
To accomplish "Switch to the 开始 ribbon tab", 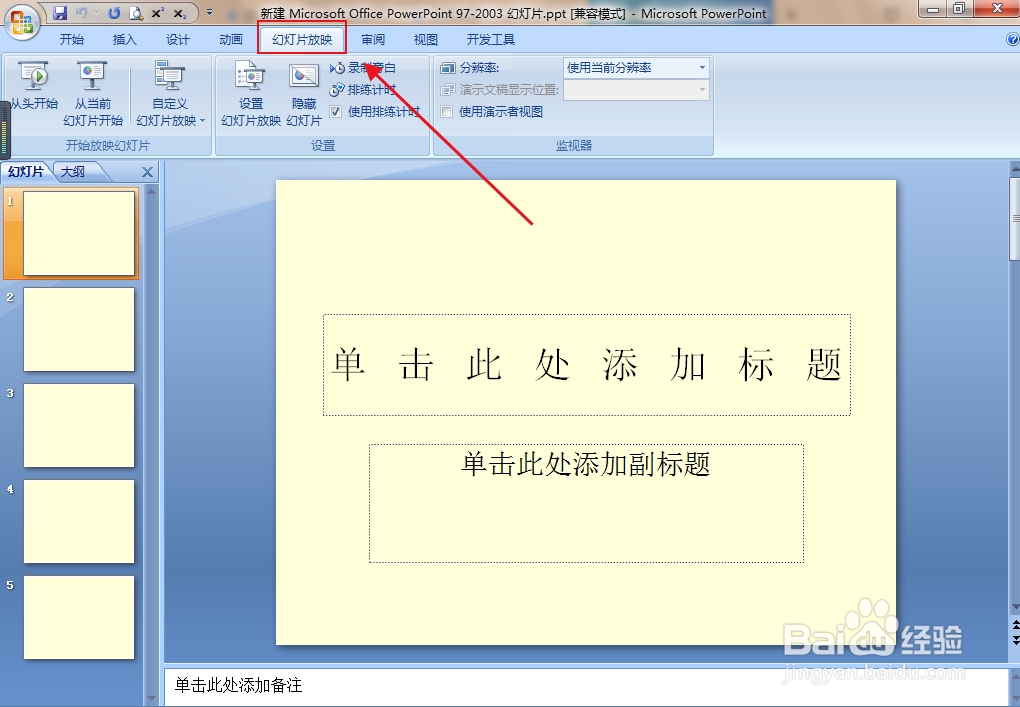I will pyautogui.click(x=72, y=40).
